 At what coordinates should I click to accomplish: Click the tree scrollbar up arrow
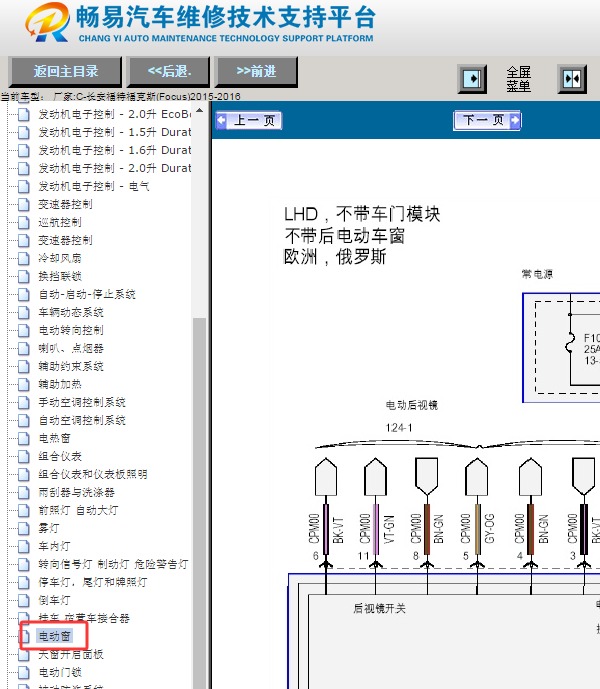200,111
